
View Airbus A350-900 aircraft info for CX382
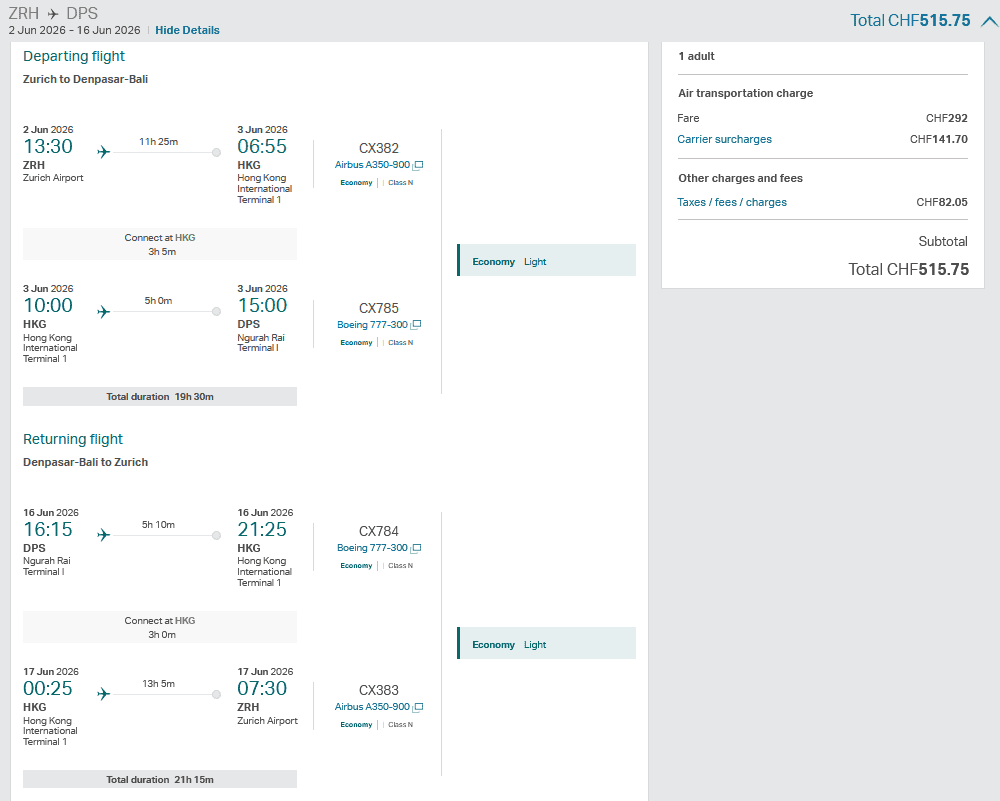[372, 165]
